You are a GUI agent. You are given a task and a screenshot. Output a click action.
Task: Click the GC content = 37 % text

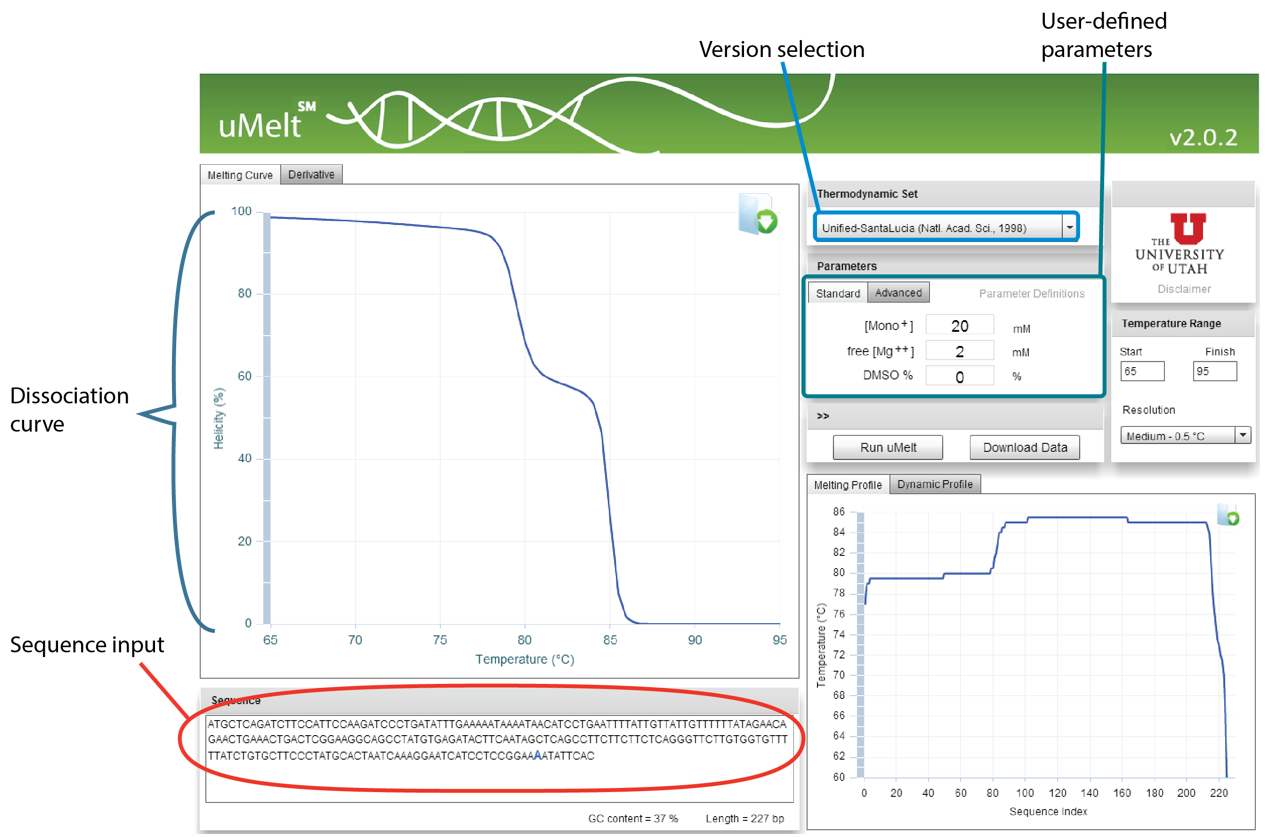(x=633, y=819)
